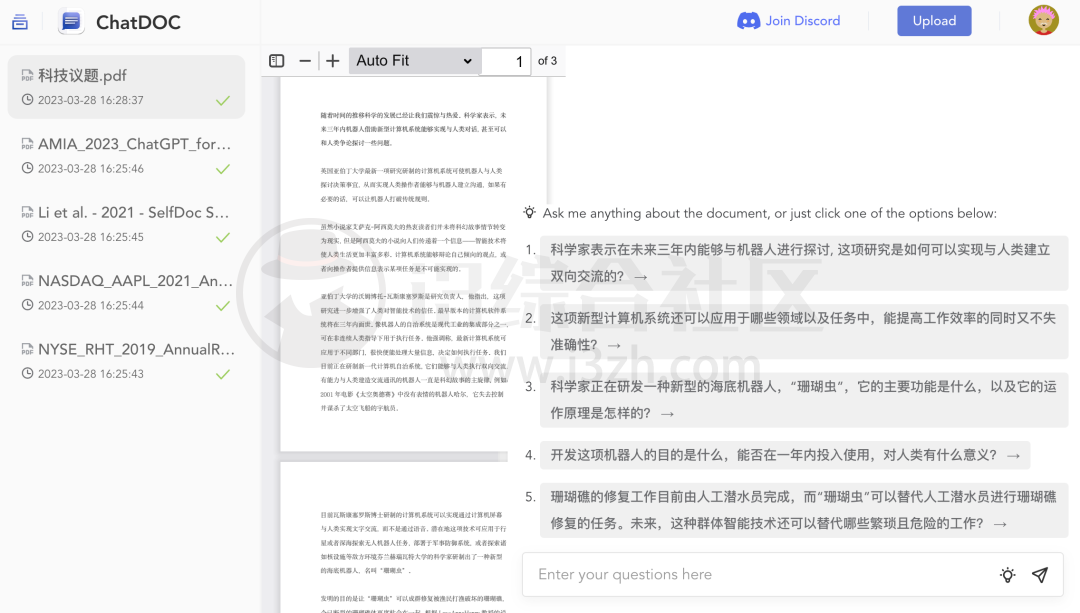Click clock icon beside 2023-03-28 16:28:37

(28, 99)
